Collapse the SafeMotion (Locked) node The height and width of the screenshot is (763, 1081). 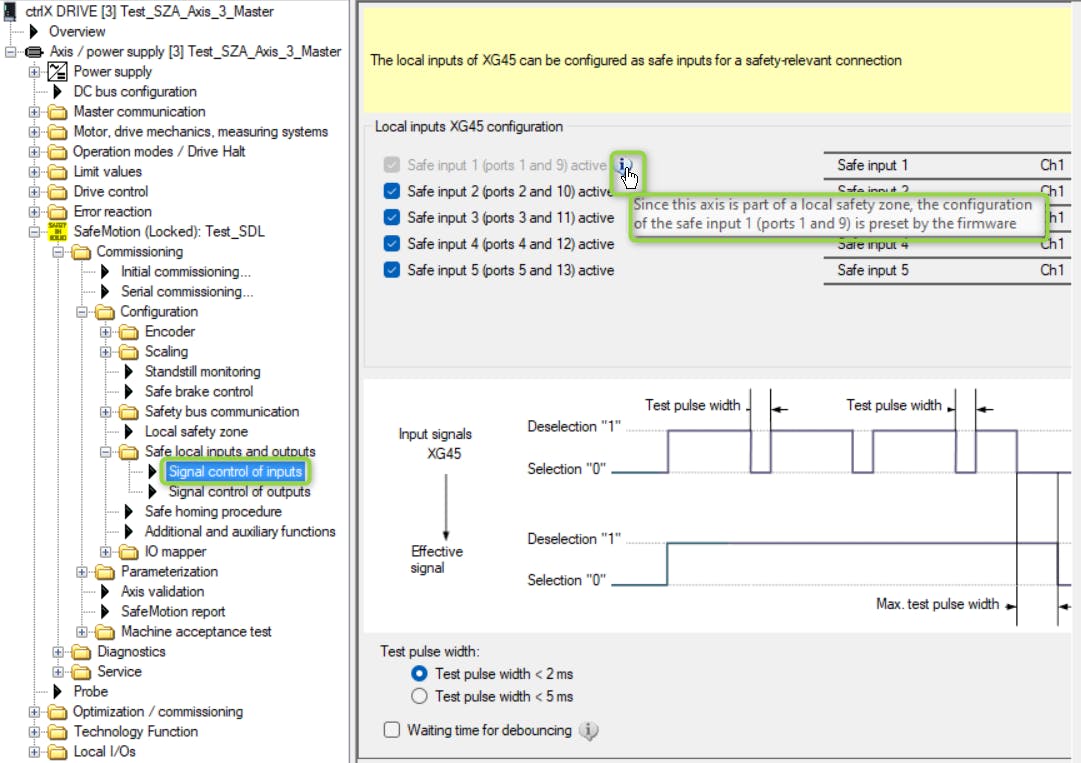(x=34, y=232)
